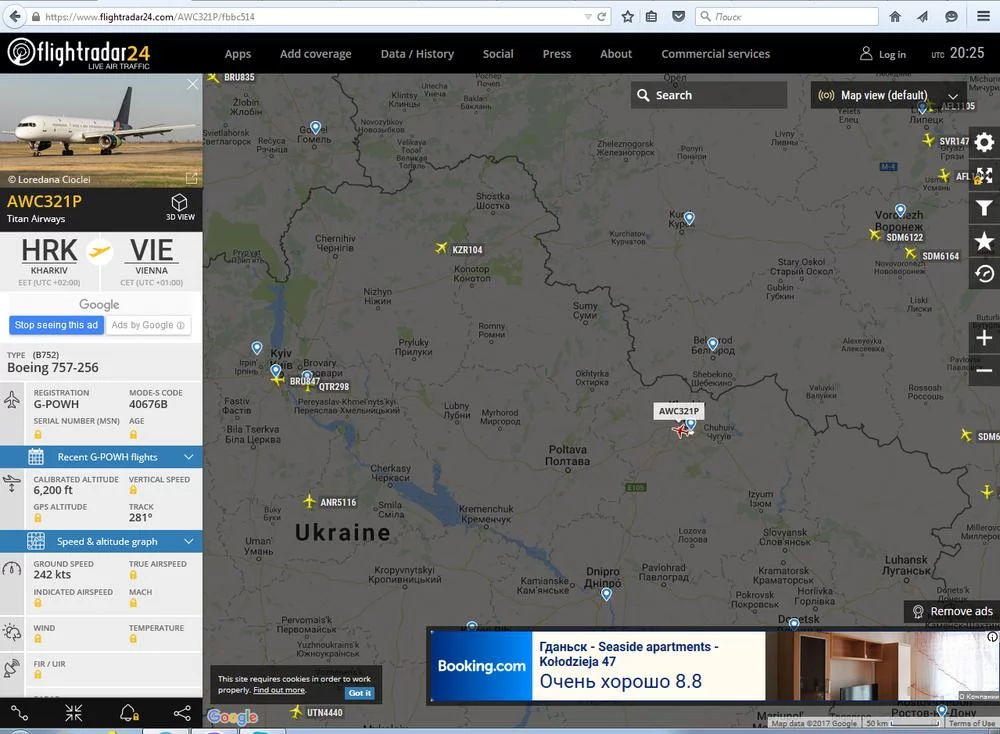The height and width of the screenshot is (734, 1000).
Task: Click the browser URL address field
Action: pos(312,17)
